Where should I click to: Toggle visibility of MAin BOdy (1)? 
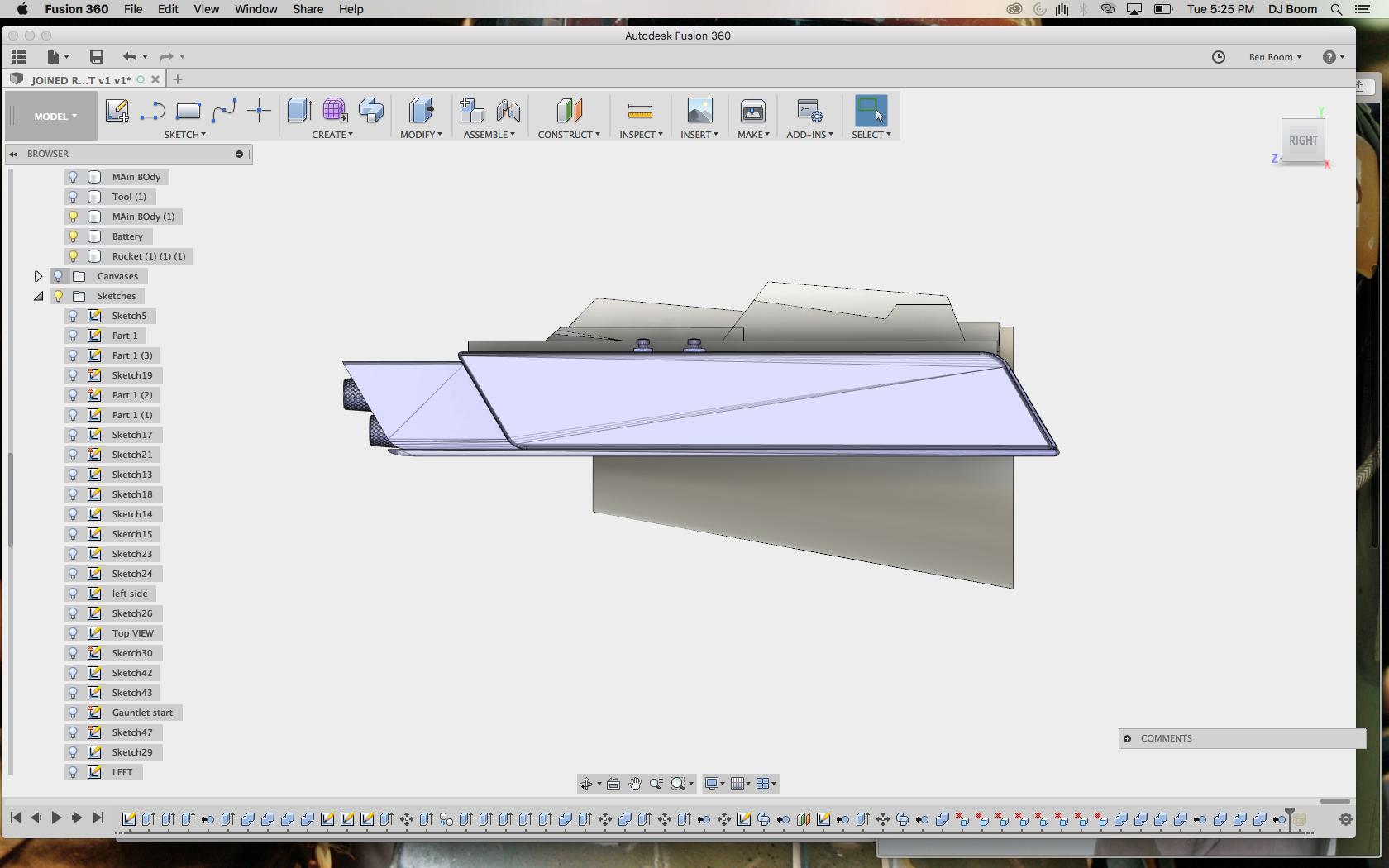(73, 217)
